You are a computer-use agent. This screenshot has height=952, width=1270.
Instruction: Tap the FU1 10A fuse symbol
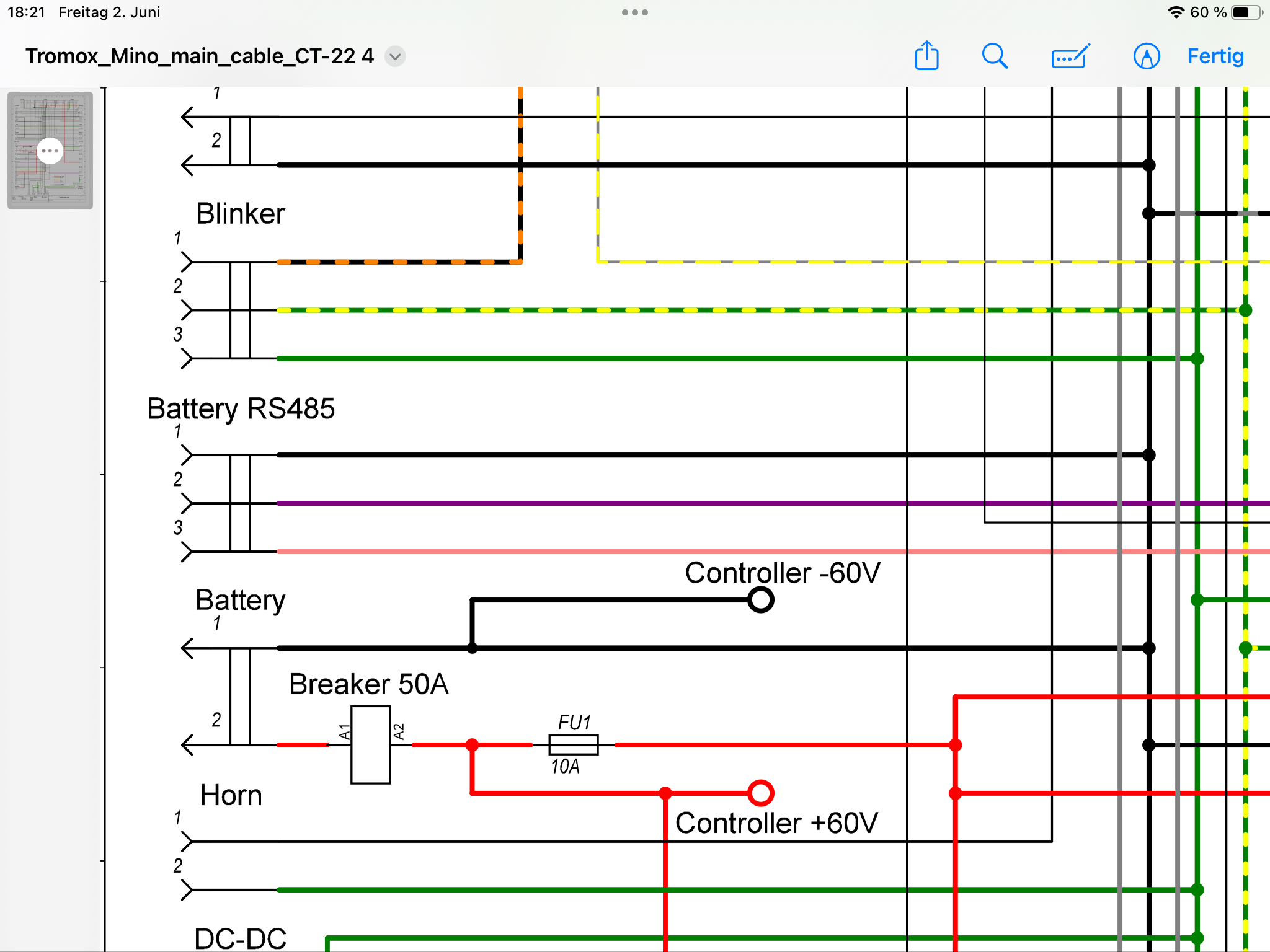573,745
